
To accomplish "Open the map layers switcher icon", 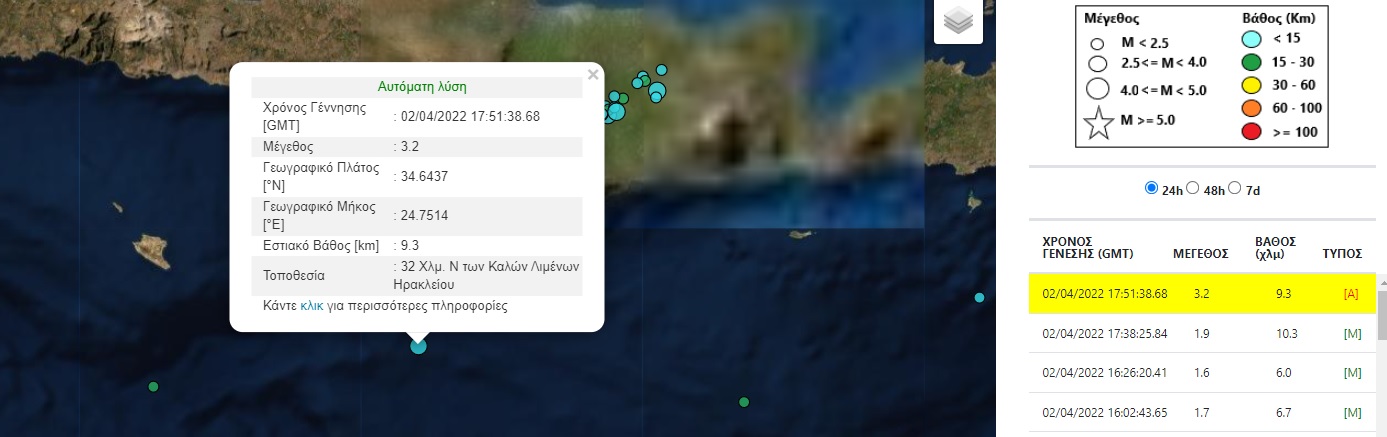I will click(x=958, y=21).
